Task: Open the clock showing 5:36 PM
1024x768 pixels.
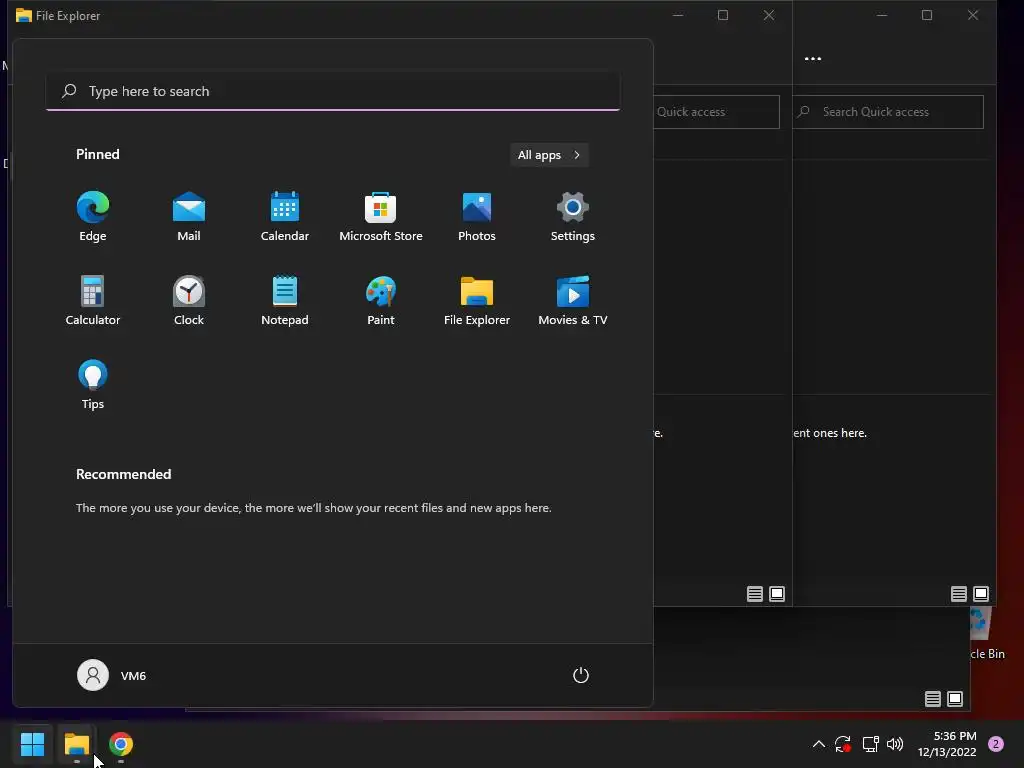Action: 947,744
